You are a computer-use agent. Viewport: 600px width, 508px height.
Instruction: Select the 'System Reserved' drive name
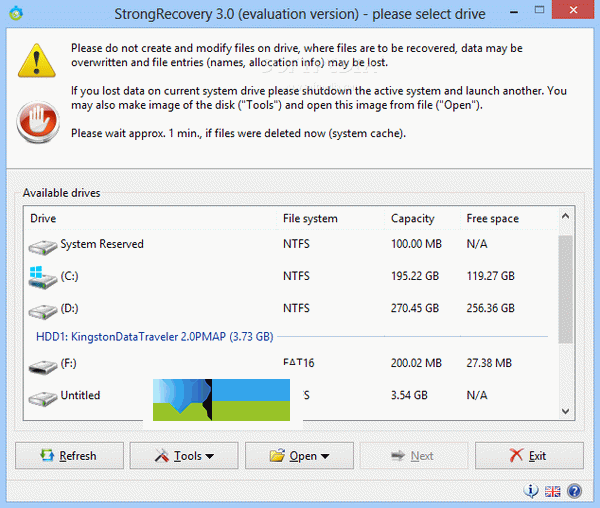[102, 244]
